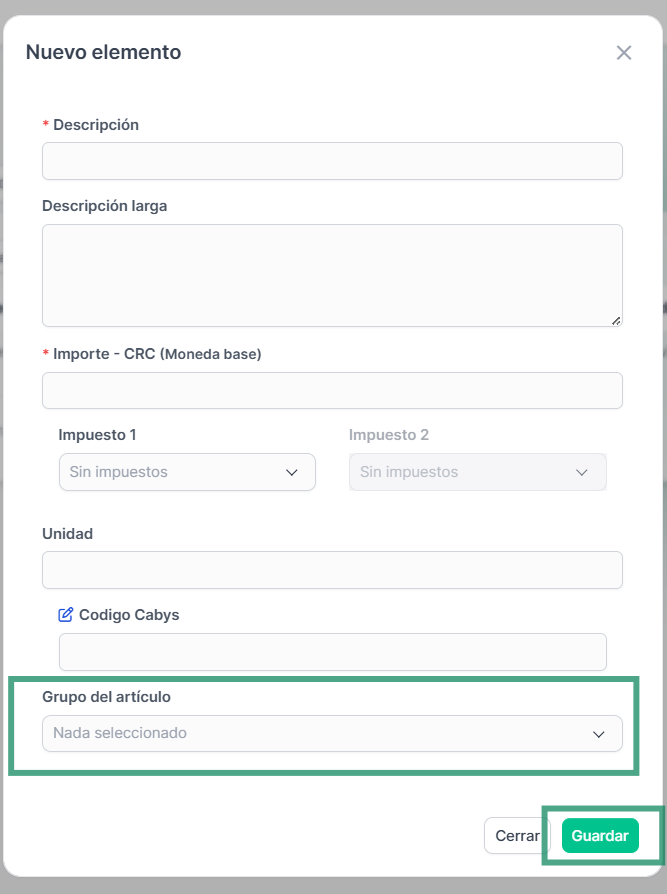
Task: Click the Codigo Cabys input field
Action: [x=333, y=652]
